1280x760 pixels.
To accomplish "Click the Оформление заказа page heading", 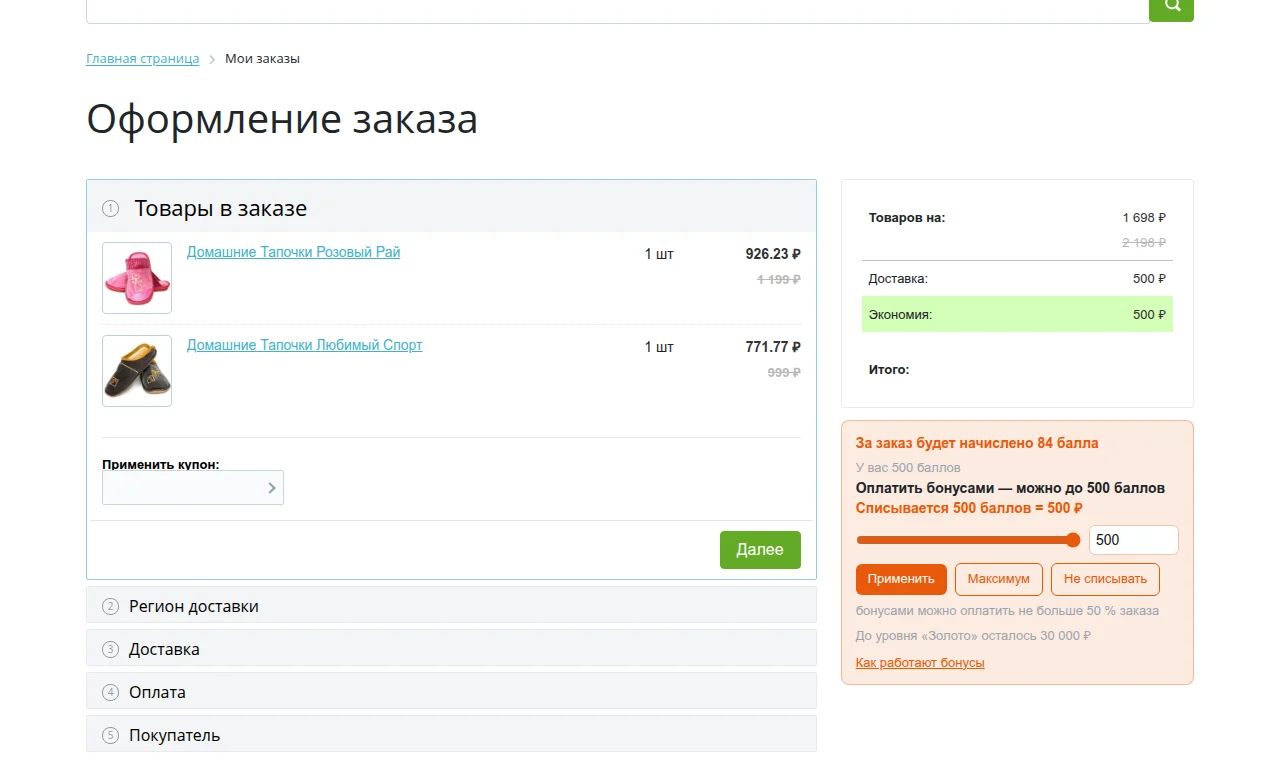I will (282, 119).
